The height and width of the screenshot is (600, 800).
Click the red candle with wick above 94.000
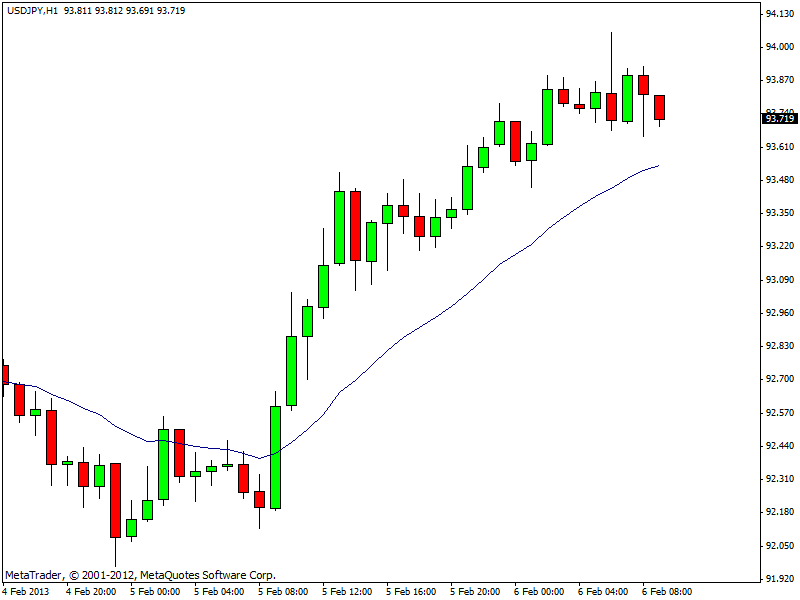click(611, 106)
